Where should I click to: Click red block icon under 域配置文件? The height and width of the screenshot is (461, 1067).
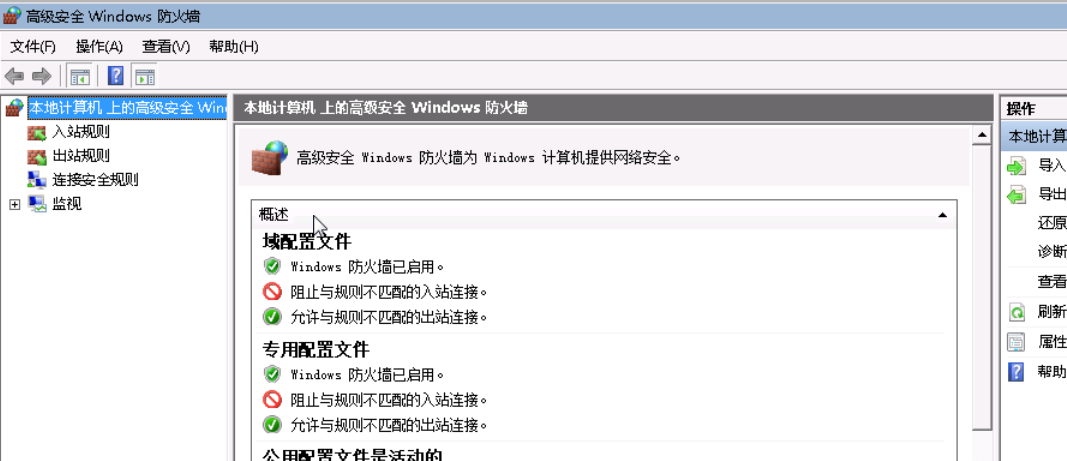(272, 291)
